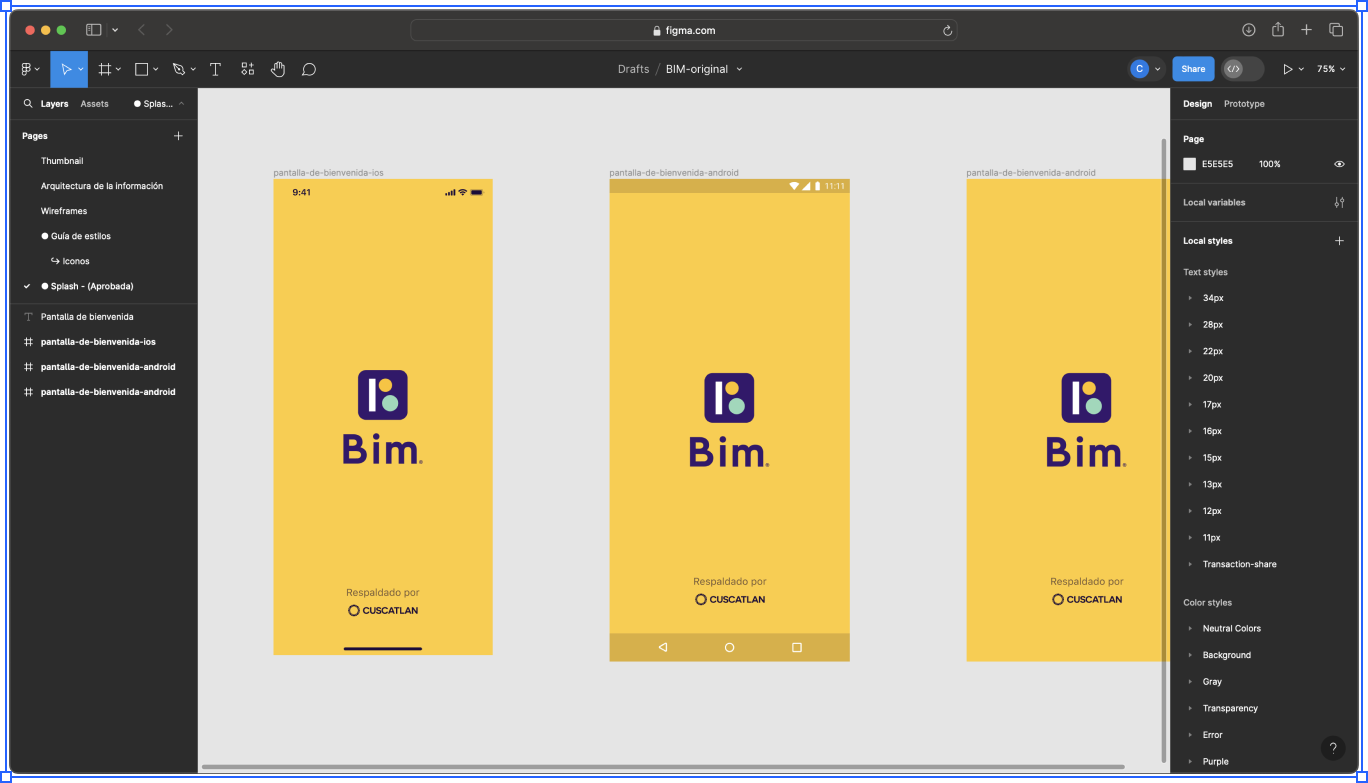Open pen tools dropdown arrow
The image size is (1368, 783).
193,69
